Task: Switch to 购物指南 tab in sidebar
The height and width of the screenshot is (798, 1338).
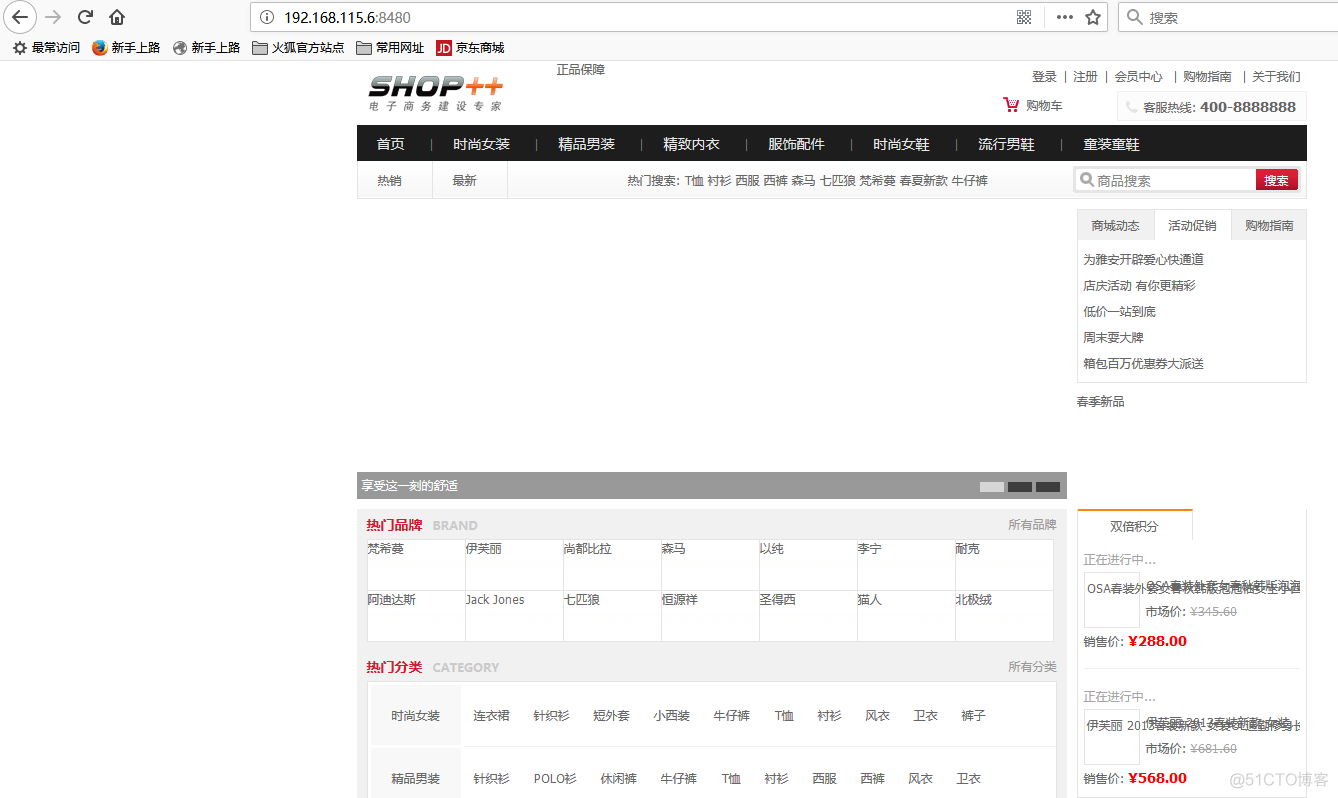Action: click(1269, 225)
